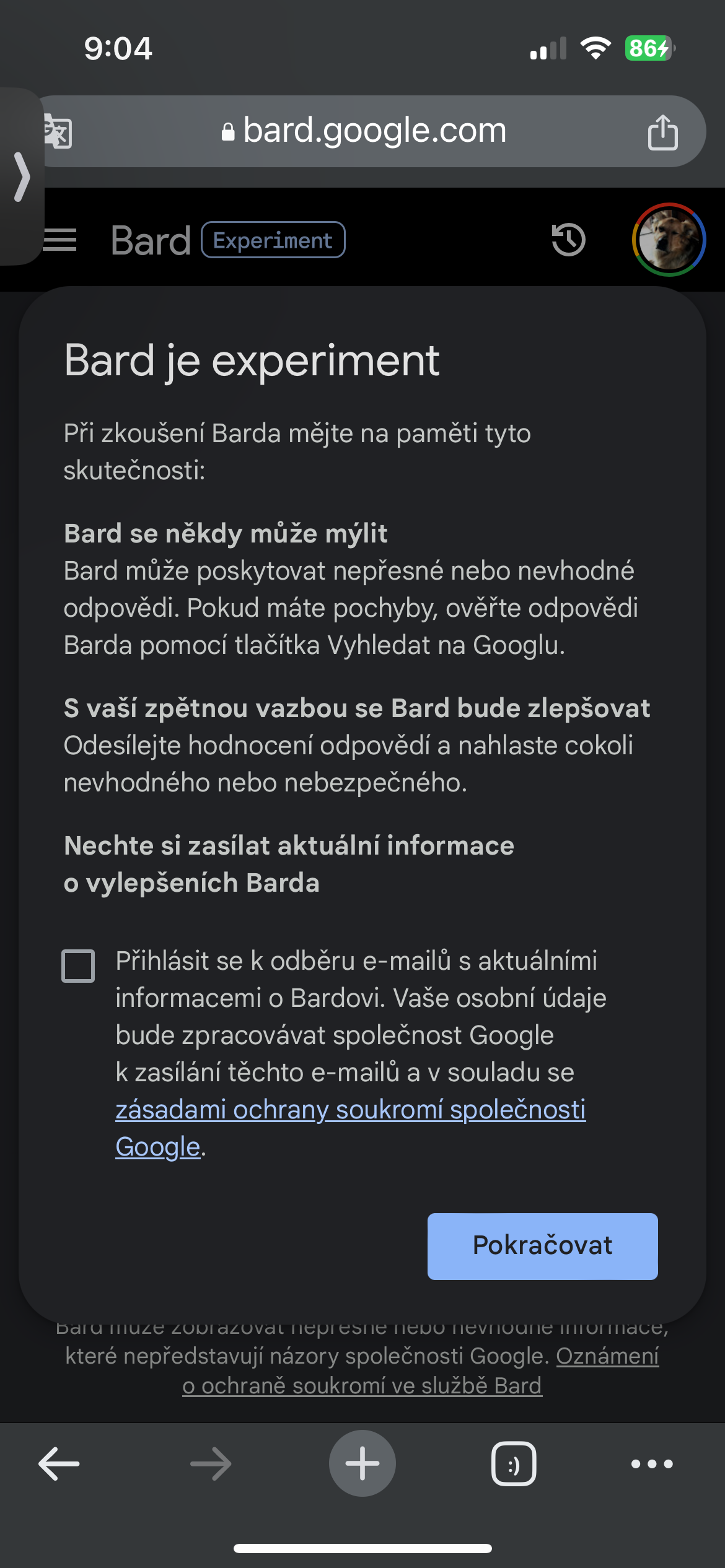Image resolution: width=725 pixels, height=1568 pixels.
Task: Open the hamburger menu
Action: 61,240
